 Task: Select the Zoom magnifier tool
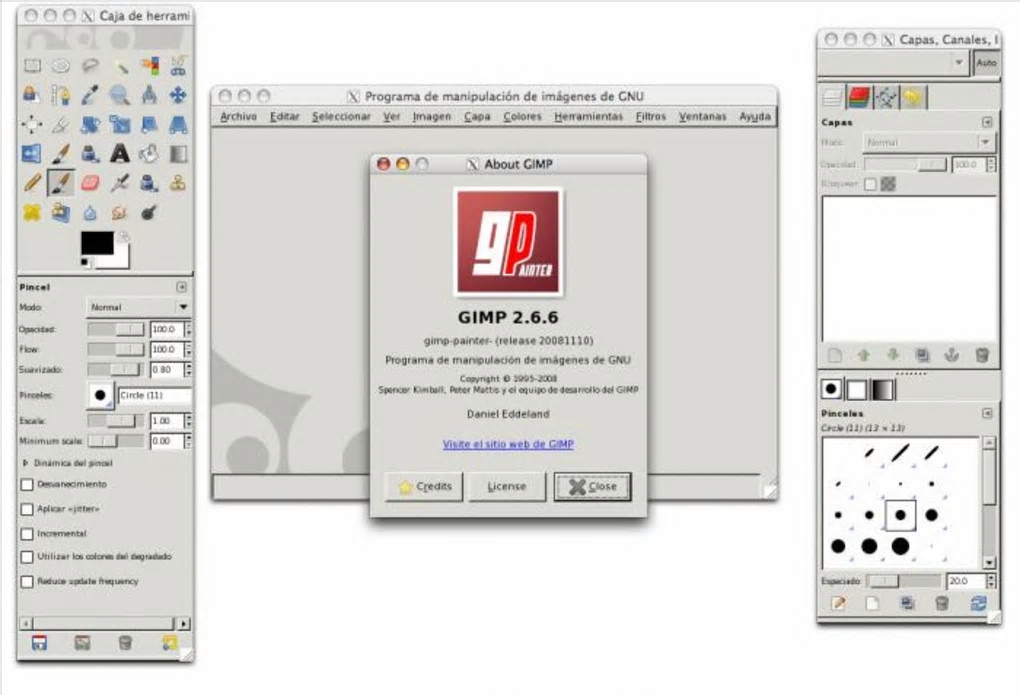coord(120,95)
